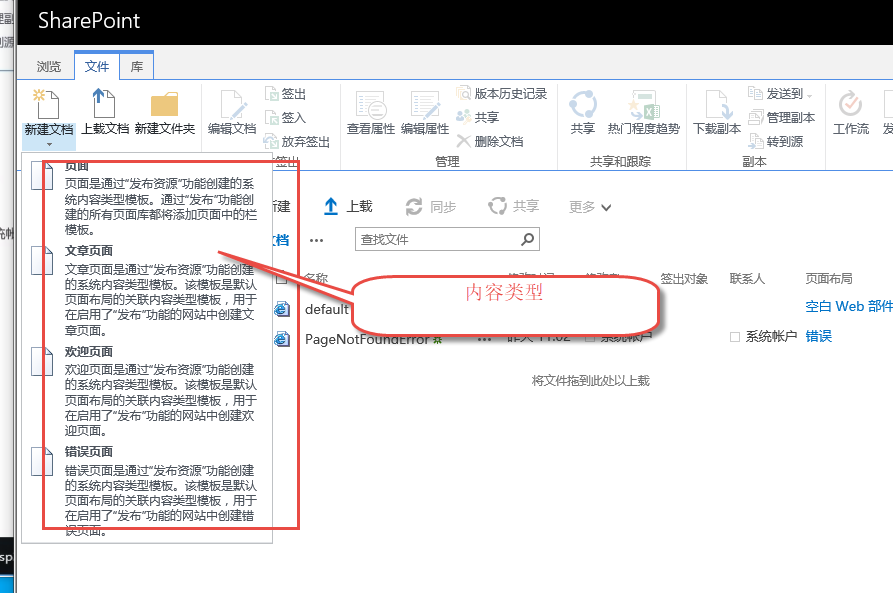Click 放弃签出 discard check out
The height and width of the screenshot is (593, 893).
297,141
